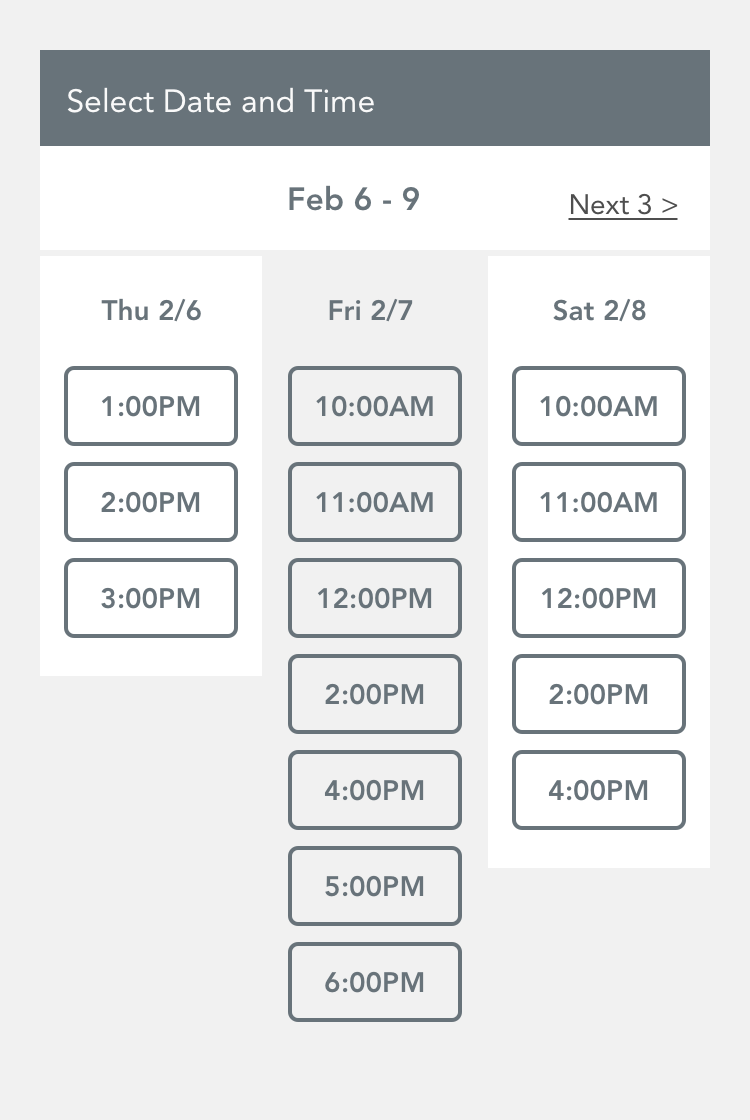750x1120 pixels.
Task: Select Saturday 10:00AM time slot
Action: 599,406
